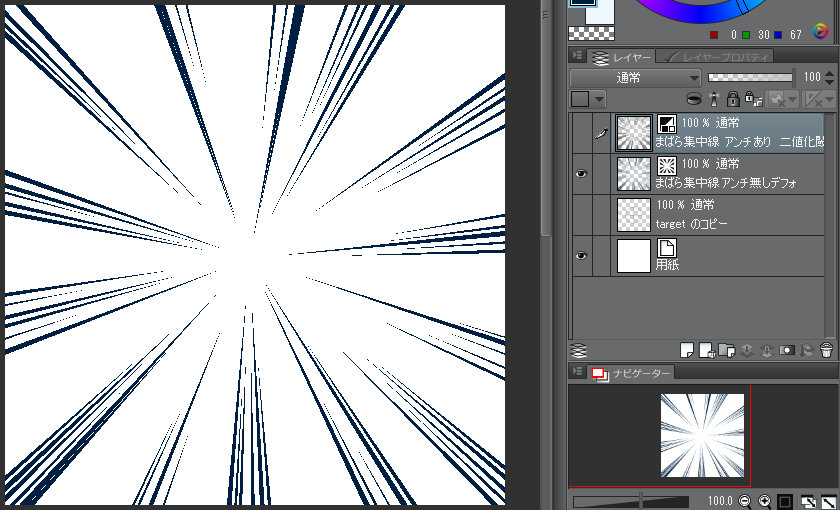
Task: Click the Create Layer Mask icon
Action: click(786, 350)
